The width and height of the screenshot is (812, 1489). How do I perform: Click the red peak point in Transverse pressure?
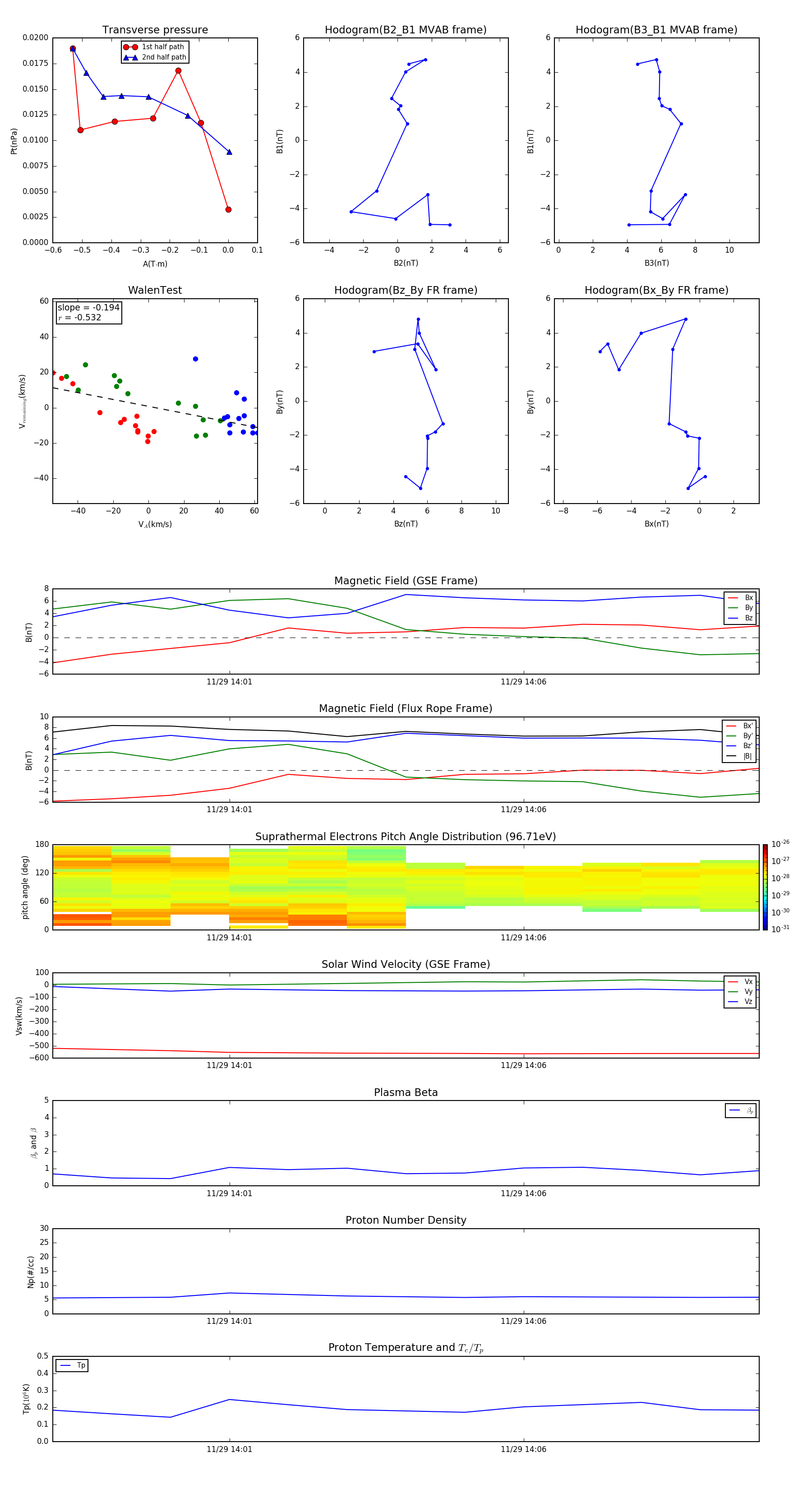(178, 70)
